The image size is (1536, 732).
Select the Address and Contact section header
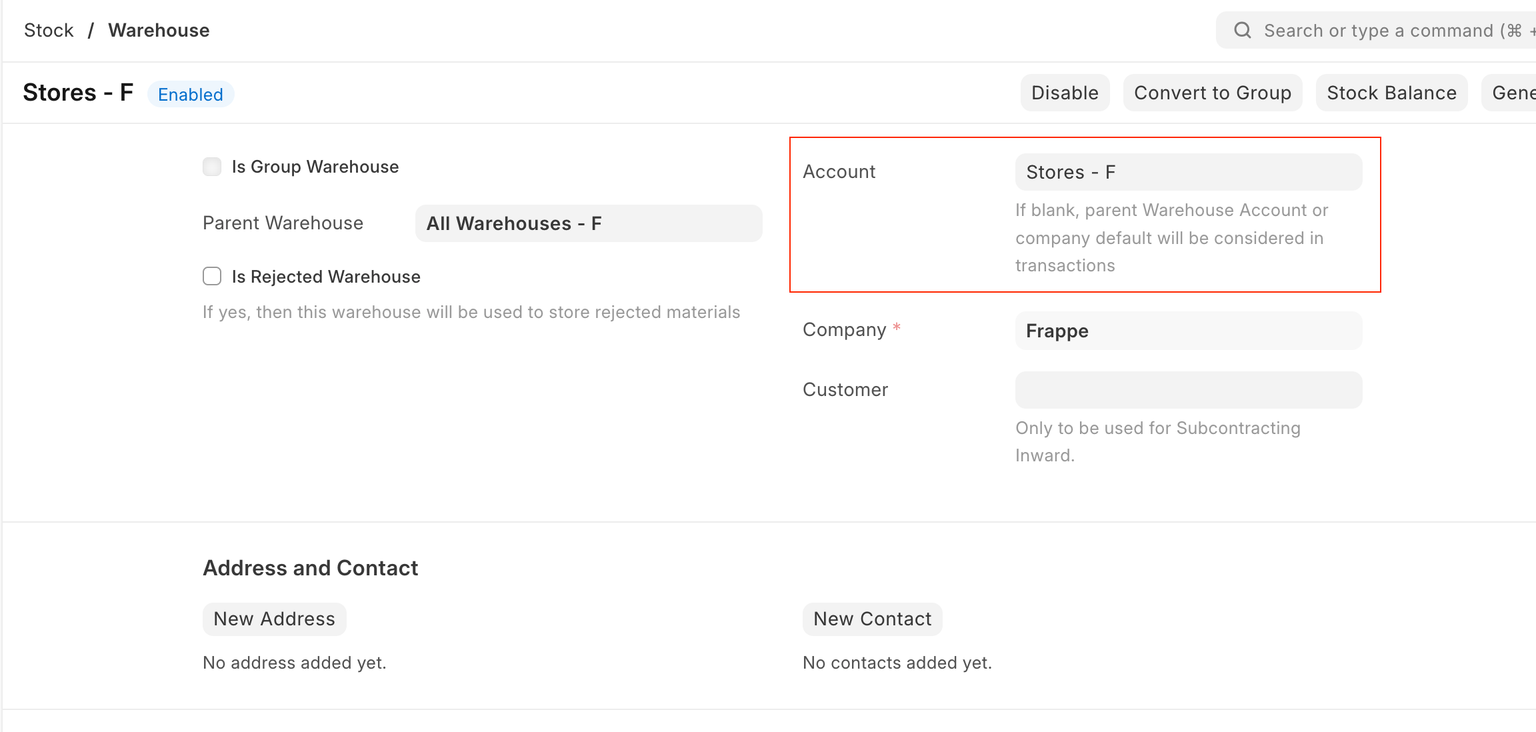[310, 567]
